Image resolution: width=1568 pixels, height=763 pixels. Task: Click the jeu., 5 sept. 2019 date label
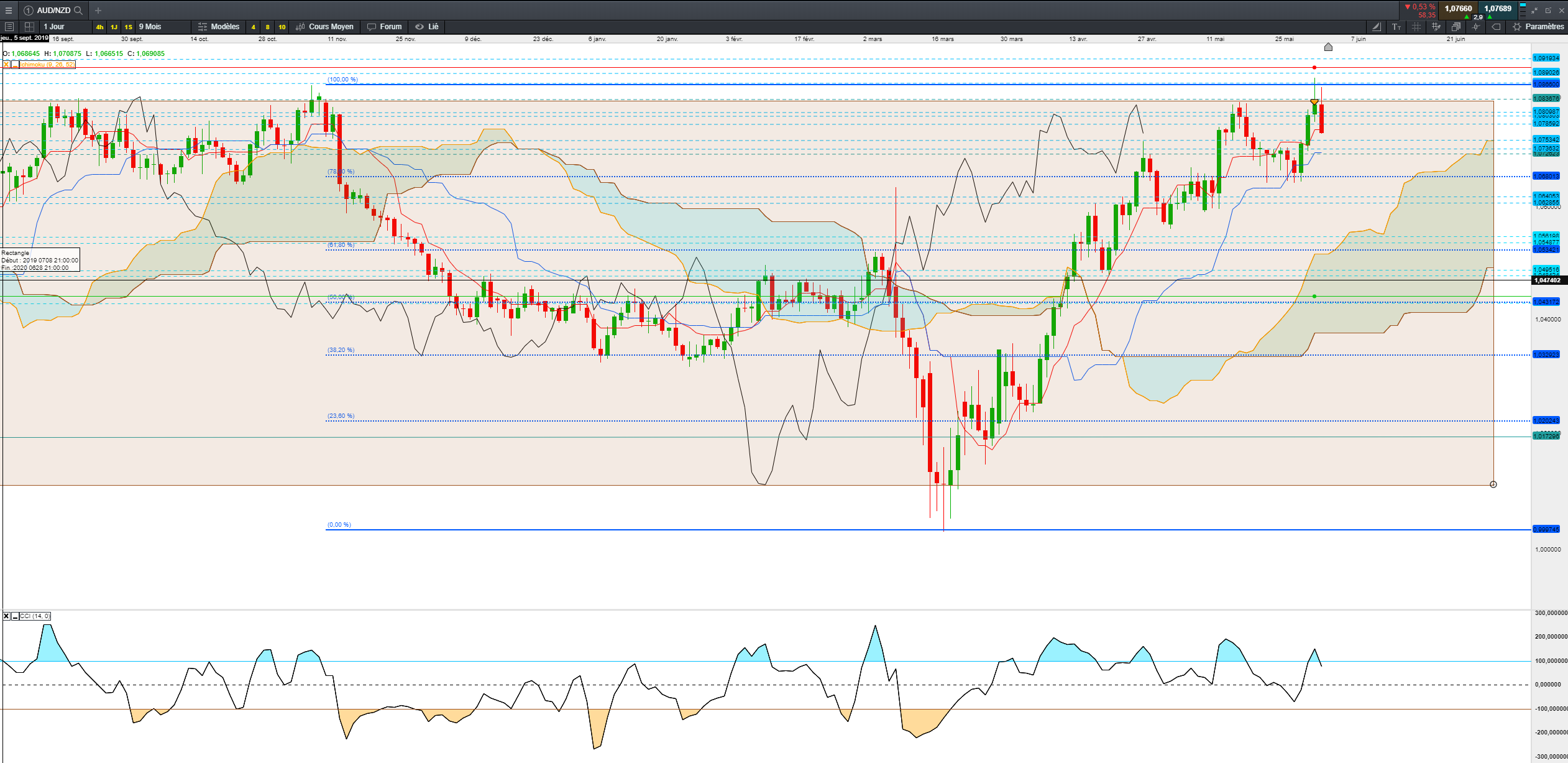tap(25, 39)
